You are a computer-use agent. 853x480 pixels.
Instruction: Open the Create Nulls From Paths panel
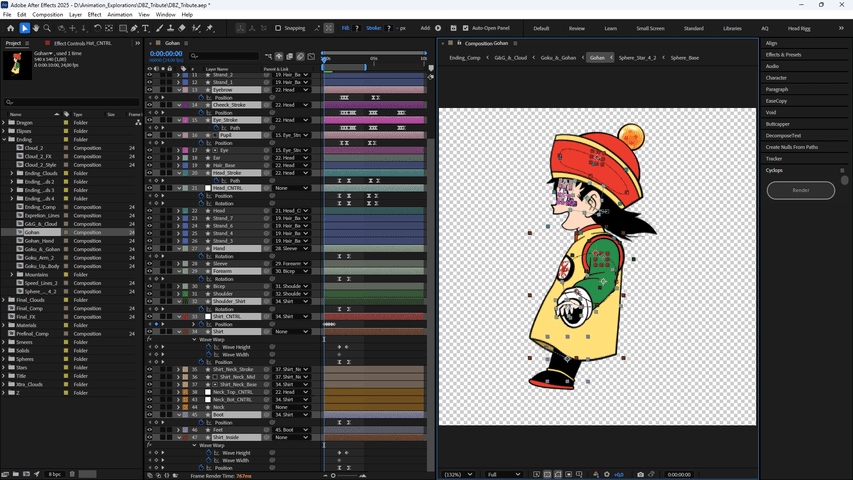click(792, 147)
